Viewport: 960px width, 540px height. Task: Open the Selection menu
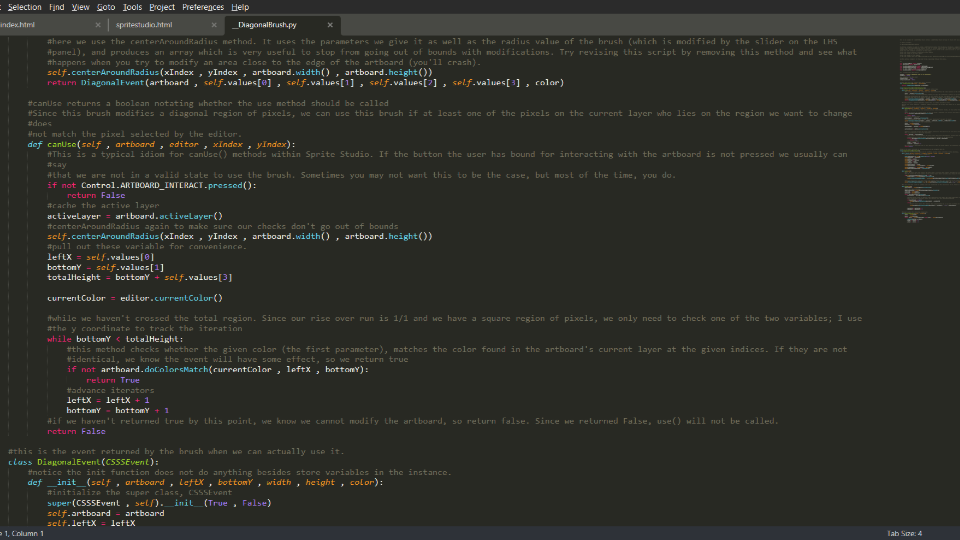click(25, 7)
